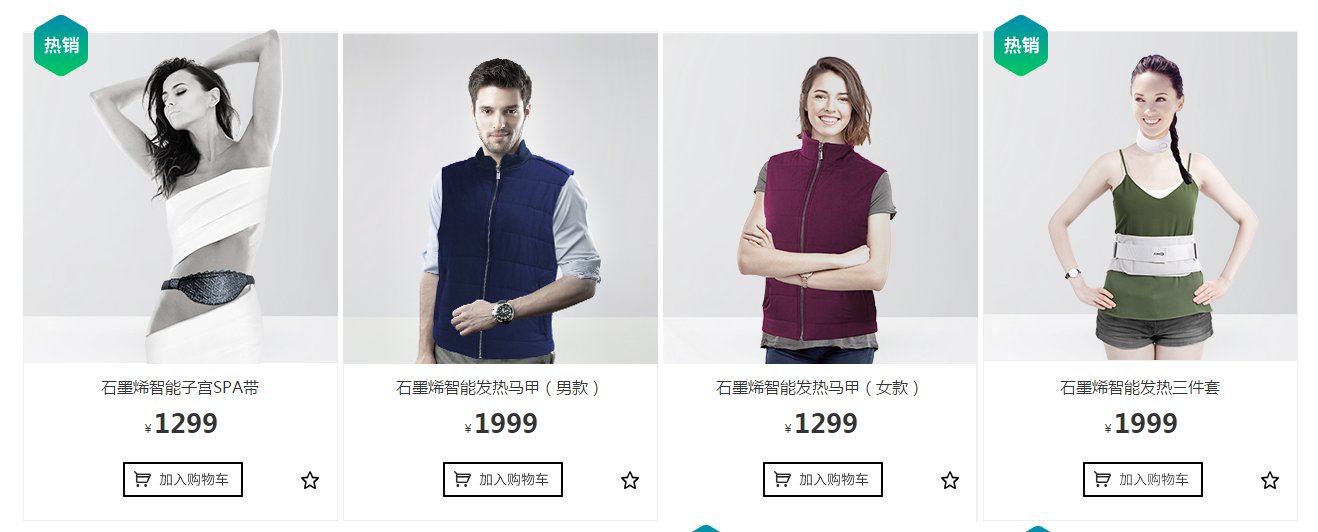Open the 石墨烯智能发热三件套 title link
This screenshot has height=532, width=1318.
[x=1140, y=388]
